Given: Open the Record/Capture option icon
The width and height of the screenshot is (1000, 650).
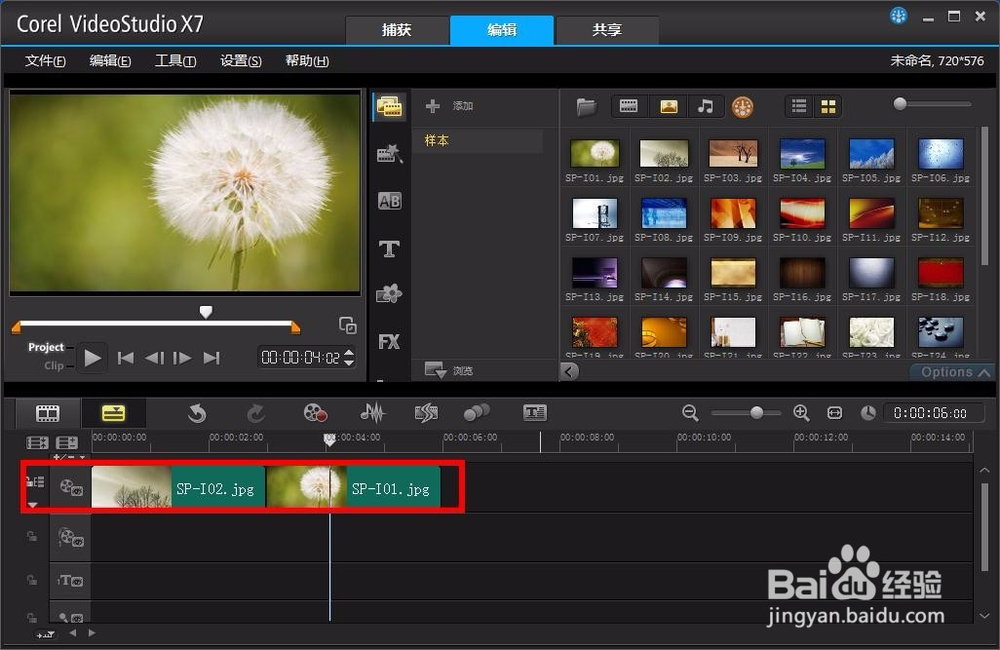Looking at the screenshot, I should point(315,413).
